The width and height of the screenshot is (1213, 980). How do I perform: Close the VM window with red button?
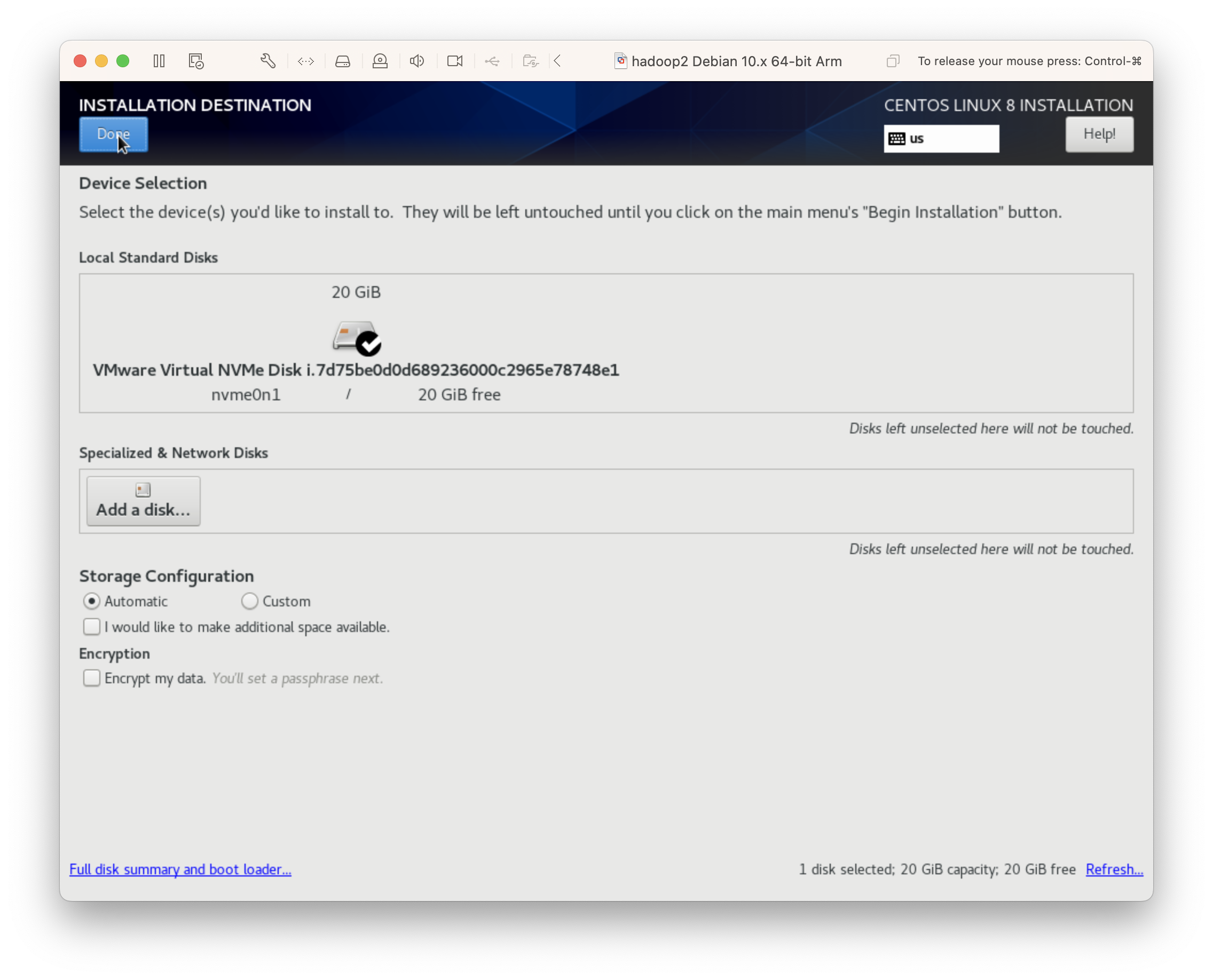[x=80, y=61]
